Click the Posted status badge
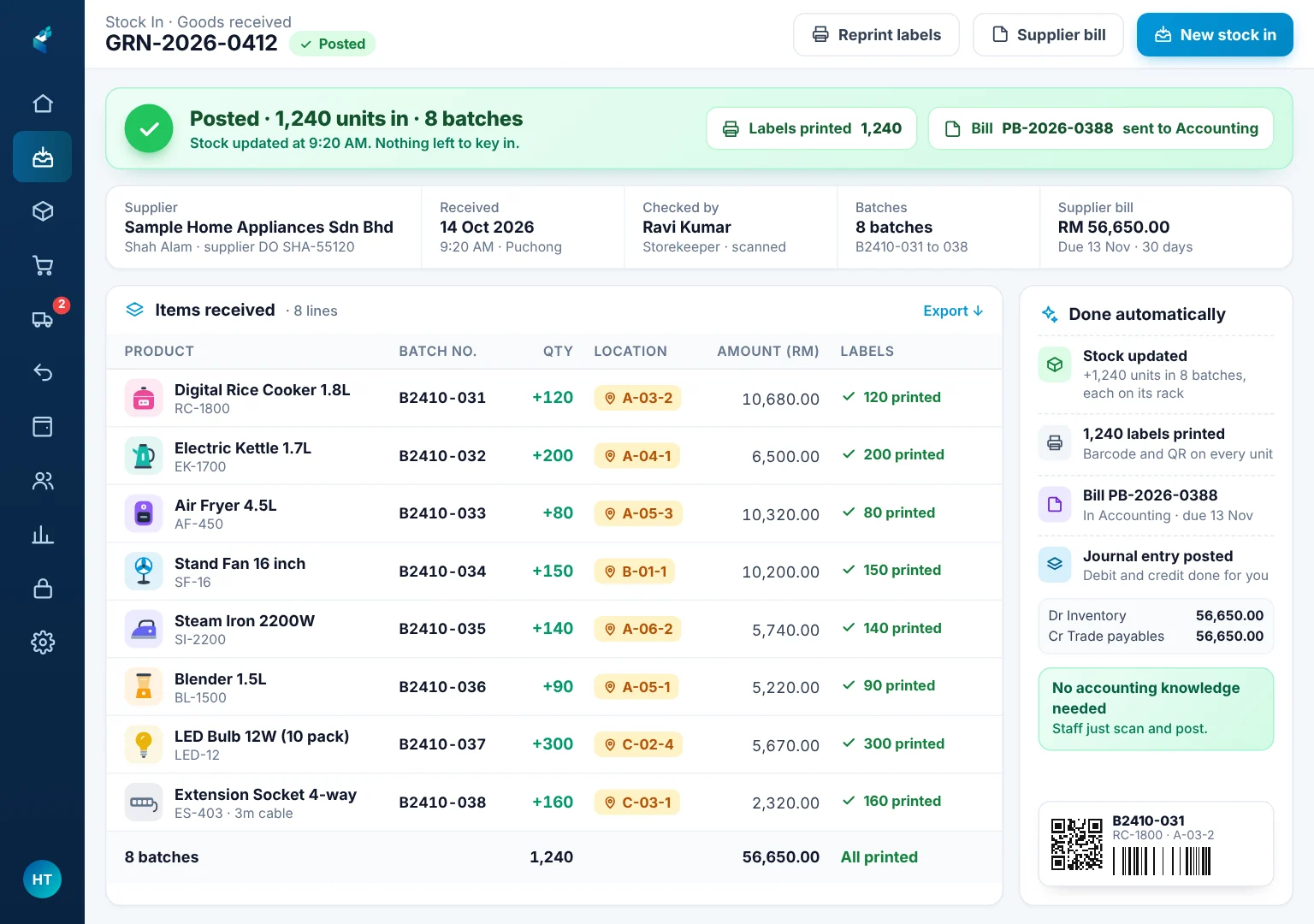Image resolution: width=1314 pixels, height=924 pixels. (x=332, y=44)
